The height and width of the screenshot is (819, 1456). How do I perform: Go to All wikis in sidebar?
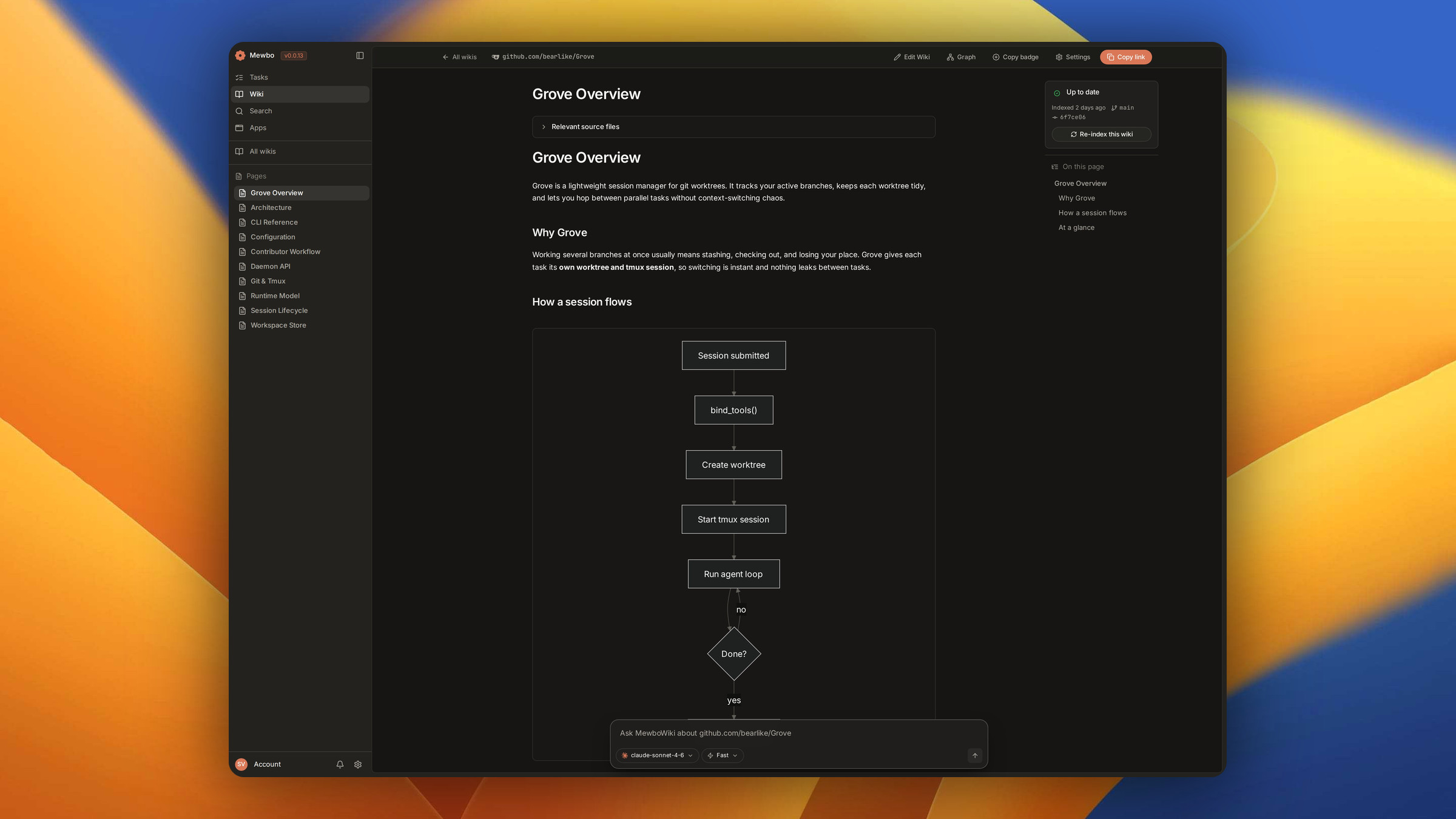click(x=300, y=152)
